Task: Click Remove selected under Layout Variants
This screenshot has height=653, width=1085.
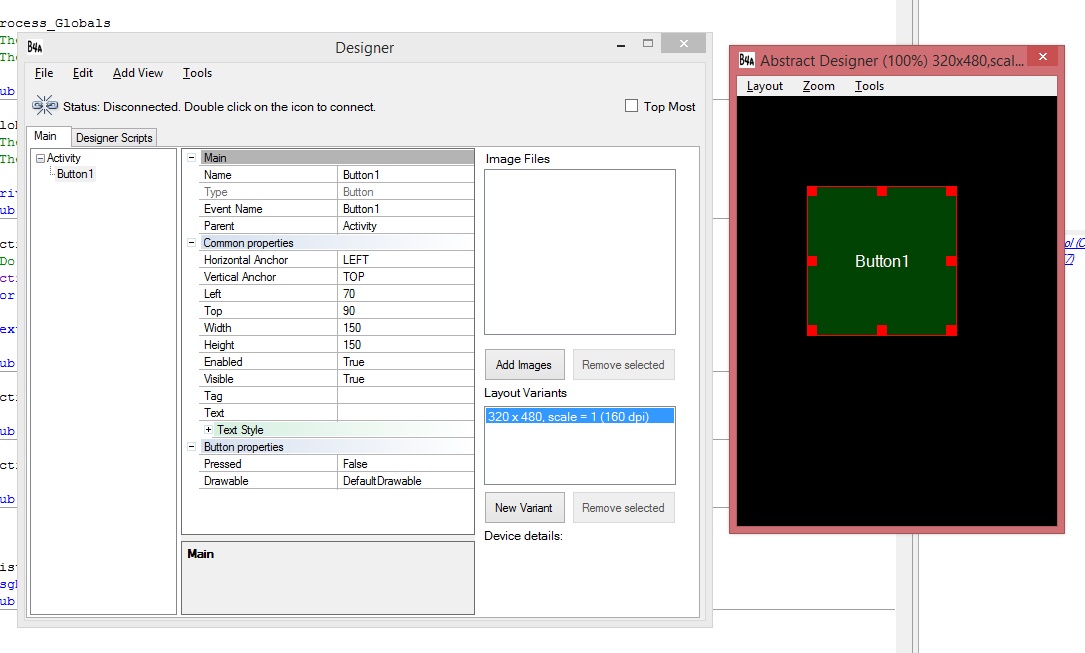Action: (x=623, y=508)
